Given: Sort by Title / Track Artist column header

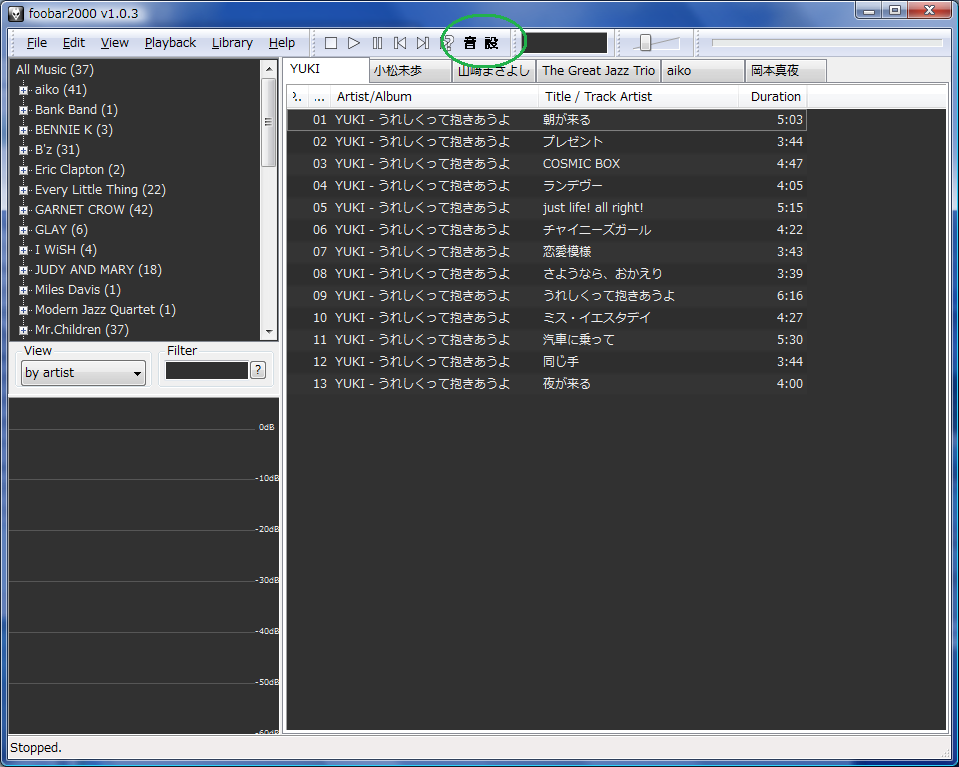Looking at the screenshot, I should tap(639, 97).
